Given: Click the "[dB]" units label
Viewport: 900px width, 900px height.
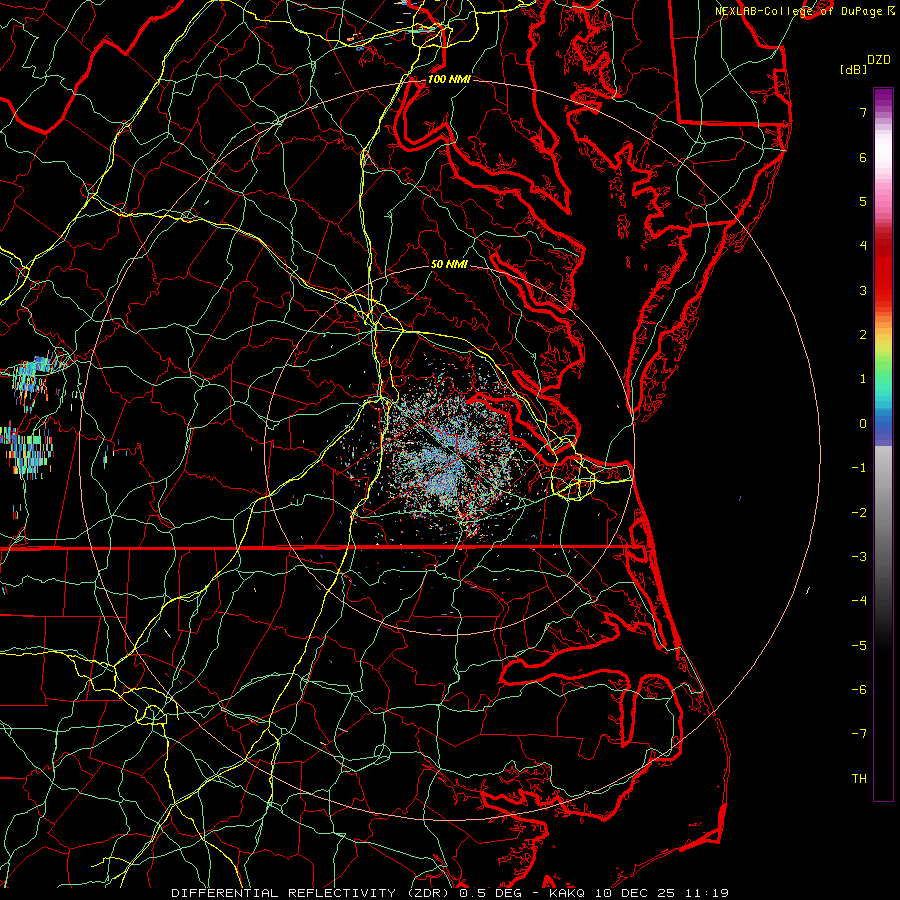Looking at the screenshot, I should pos(853,69).
